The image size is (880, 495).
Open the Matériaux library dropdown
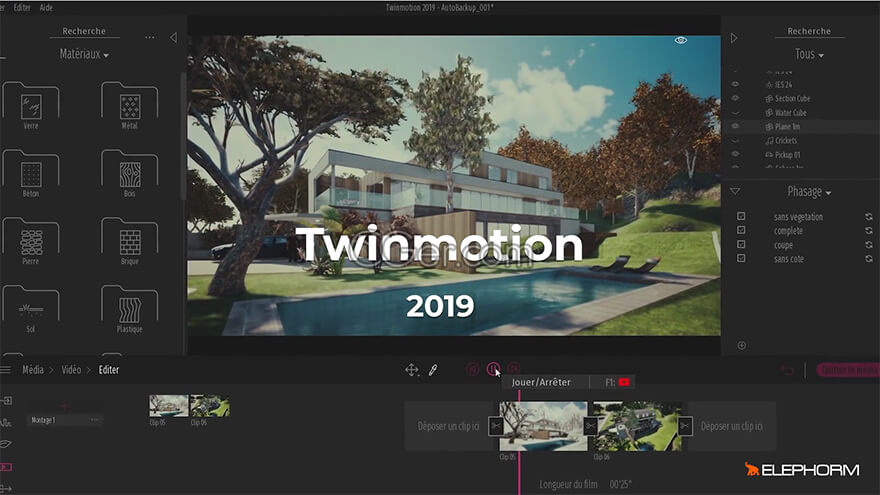click(84, 54)
